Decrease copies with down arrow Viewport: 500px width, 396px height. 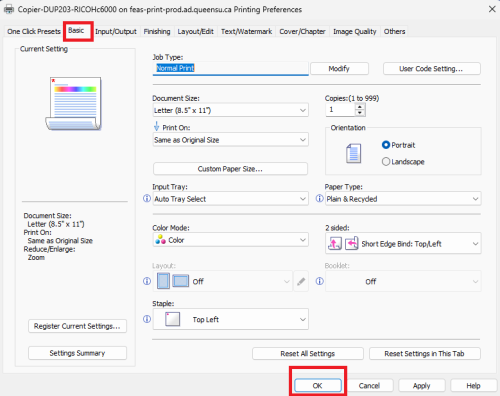point(360,113)
